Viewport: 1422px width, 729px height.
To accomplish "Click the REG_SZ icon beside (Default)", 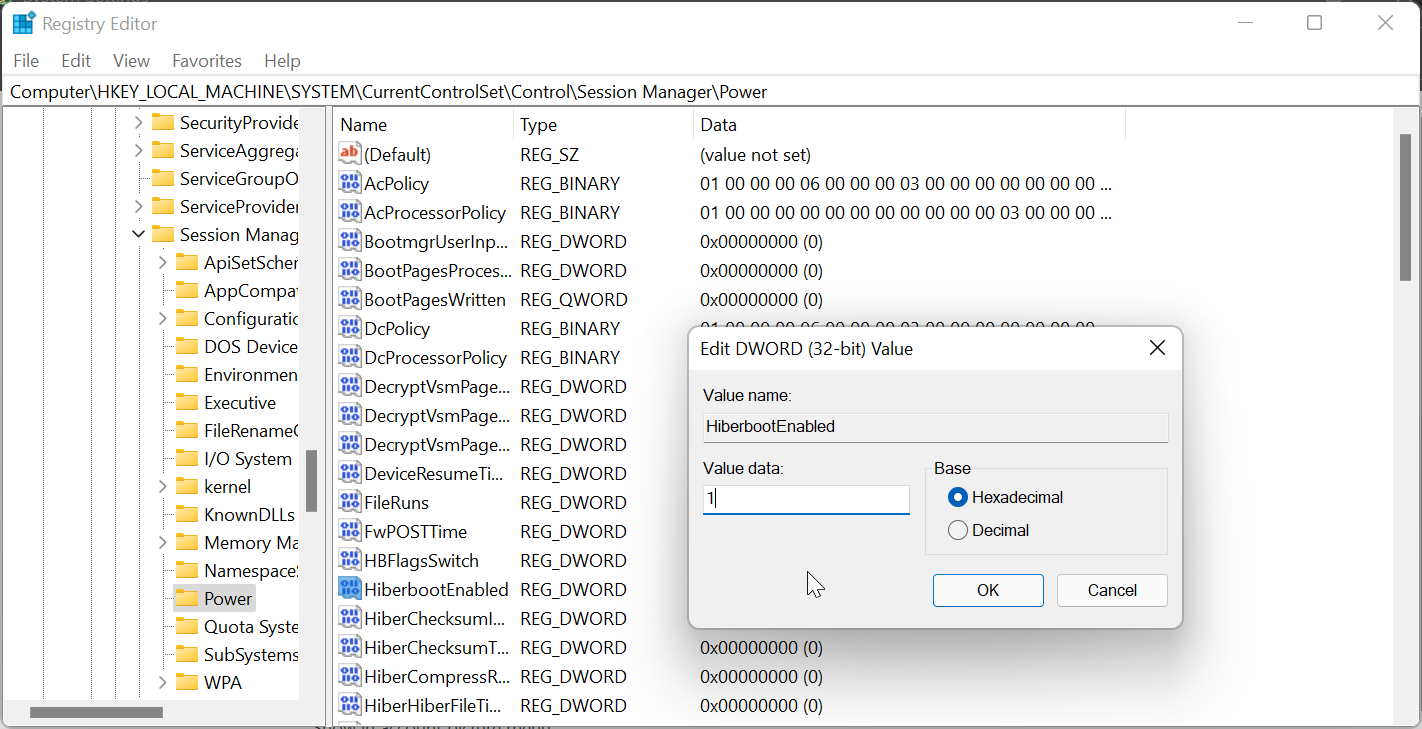I will (x=350, y=154).
